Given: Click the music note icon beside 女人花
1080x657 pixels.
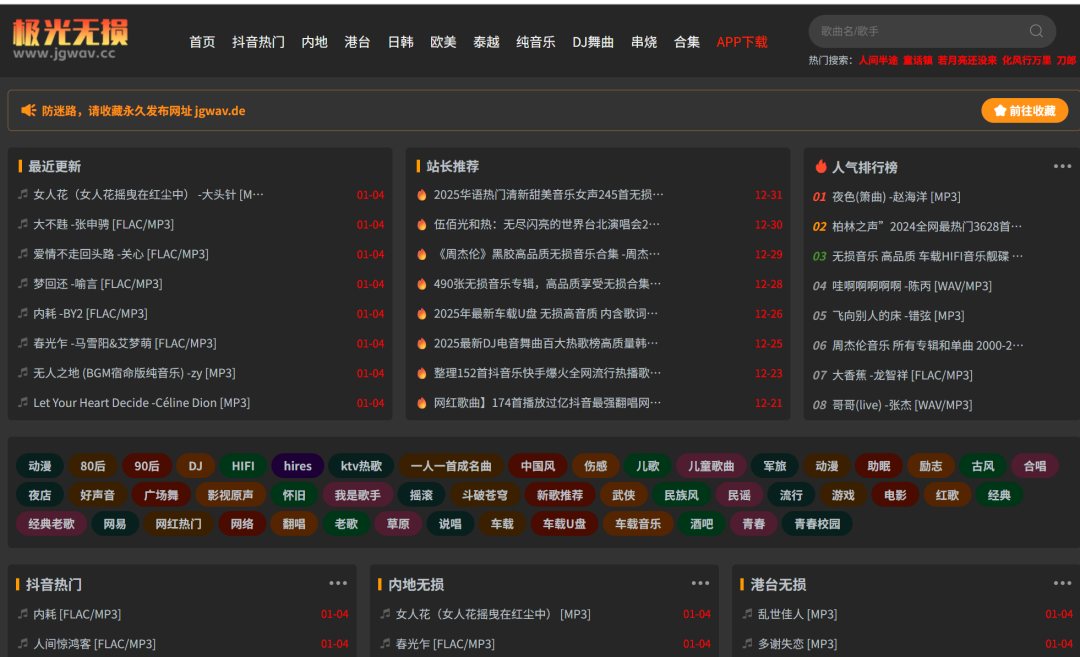Looking at the screenshot, I should coord(22,194).
